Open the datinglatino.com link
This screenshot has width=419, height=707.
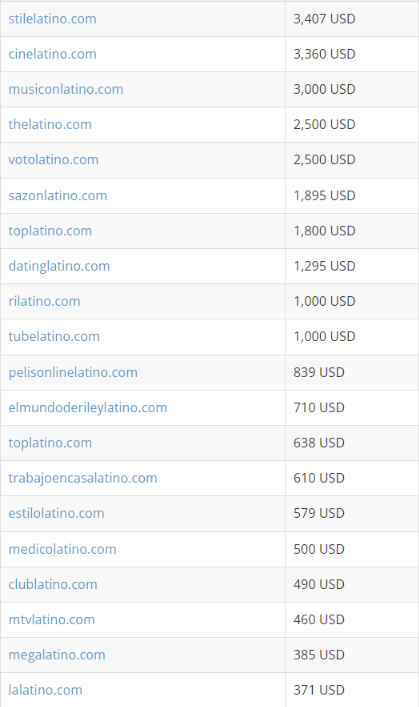[59, 266]
